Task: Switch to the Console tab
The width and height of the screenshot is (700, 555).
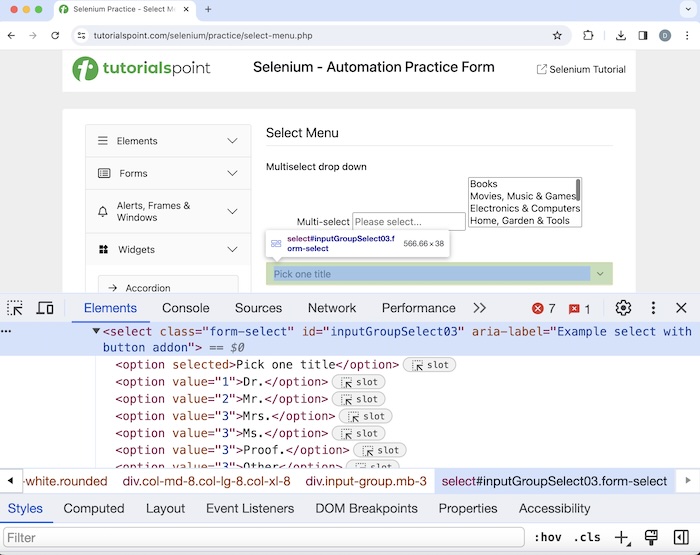Action: point(185,308)
